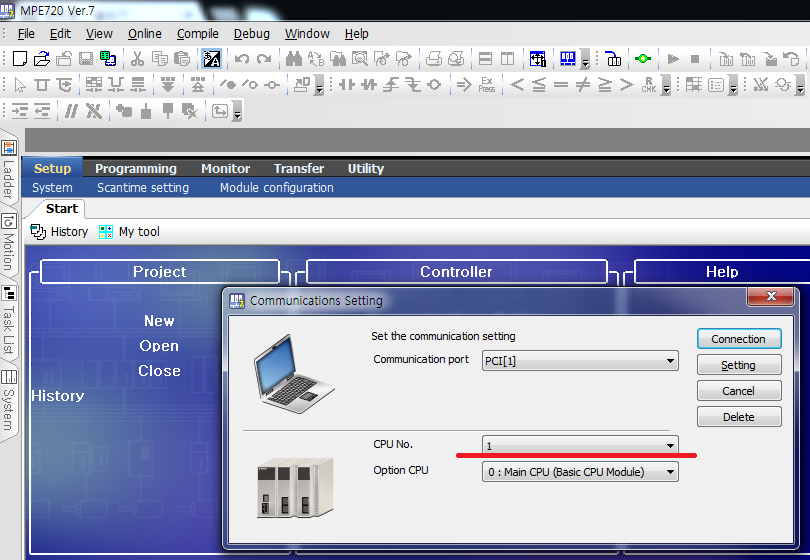Click the blue fit-to-window arrows icon
This screenshot has height=560, width=810.
coord(538,59)
